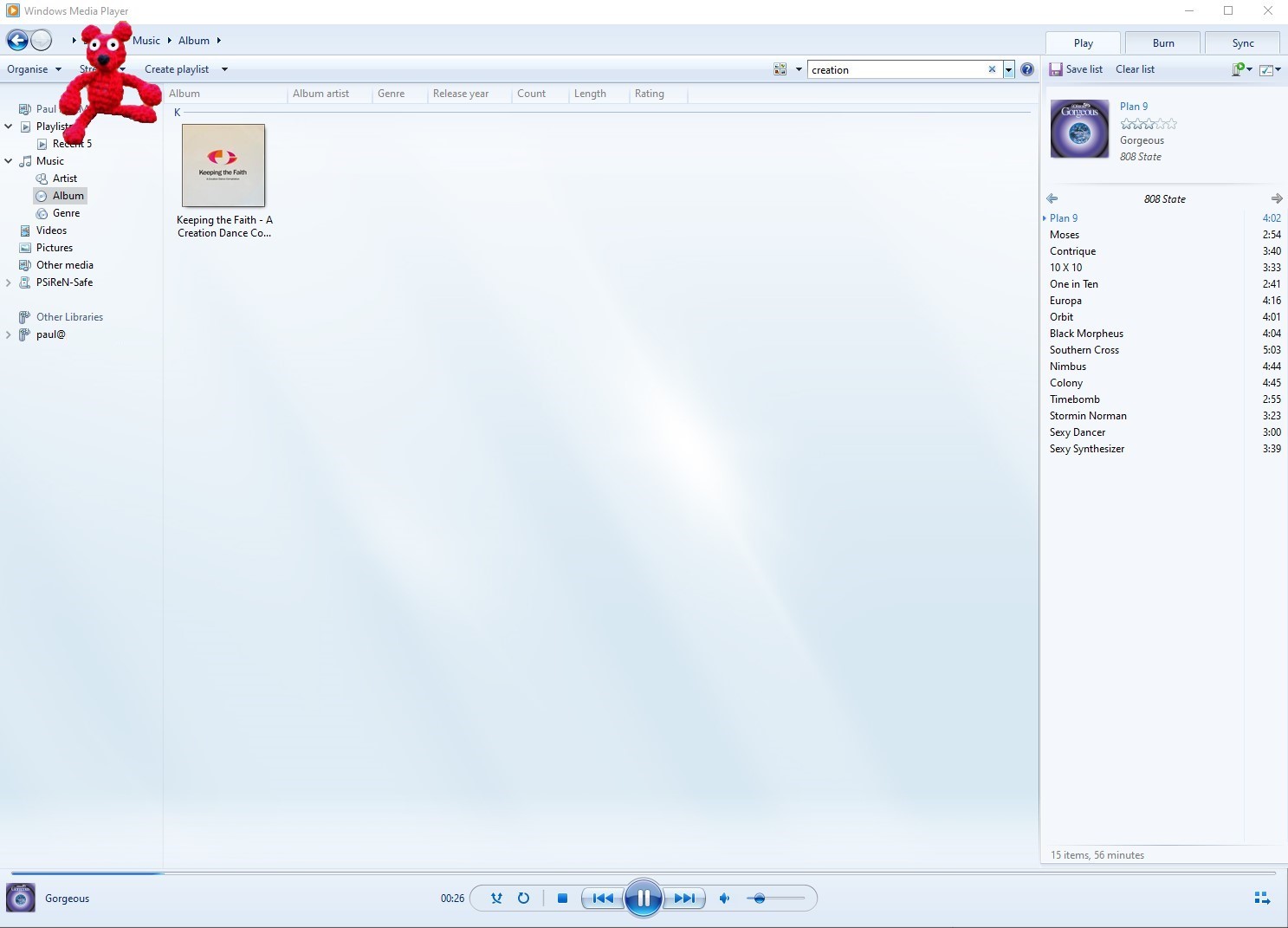Viewport: 1288px width, 928px height.
Task: Rate Plan 9 with five stars
Action: pos(1172,124)
